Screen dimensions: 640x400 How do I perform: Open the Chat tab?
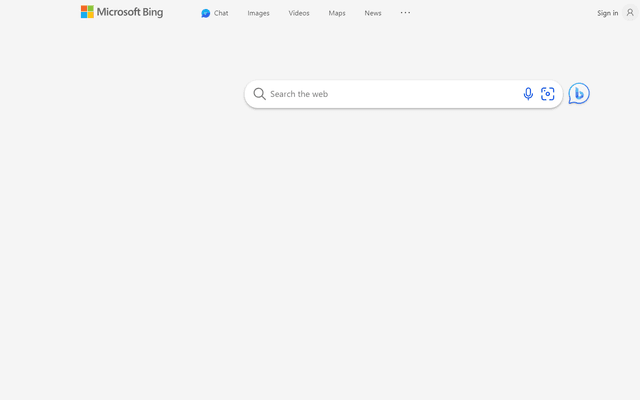(x=215, y=13)
